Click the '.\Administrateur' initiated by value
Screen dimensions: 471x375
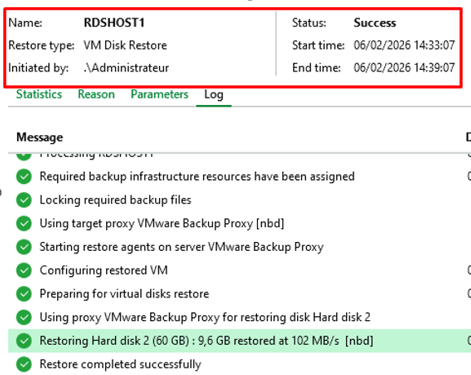126,68
